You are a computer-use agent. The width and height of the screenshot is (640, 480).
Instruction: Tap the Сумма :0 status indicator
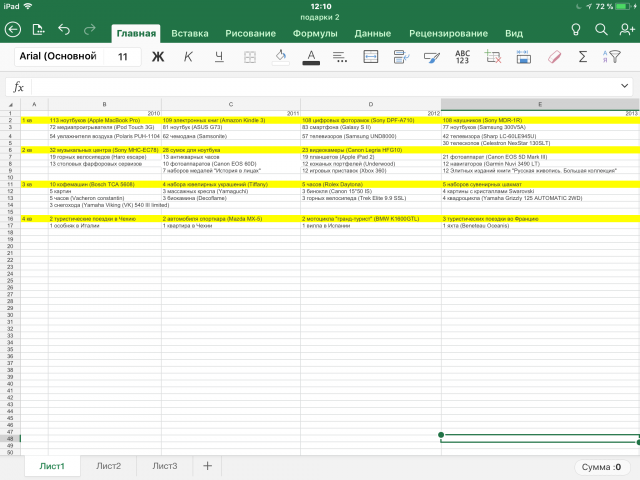click(602, 467)
